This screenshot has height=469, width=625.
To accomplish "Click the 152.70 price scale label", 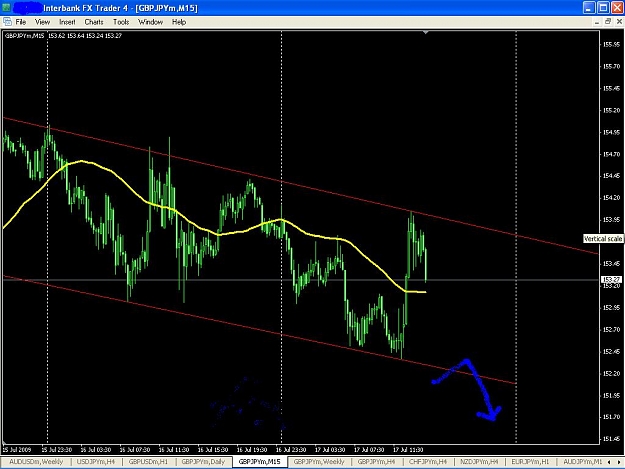I will [x=612, y=330].
